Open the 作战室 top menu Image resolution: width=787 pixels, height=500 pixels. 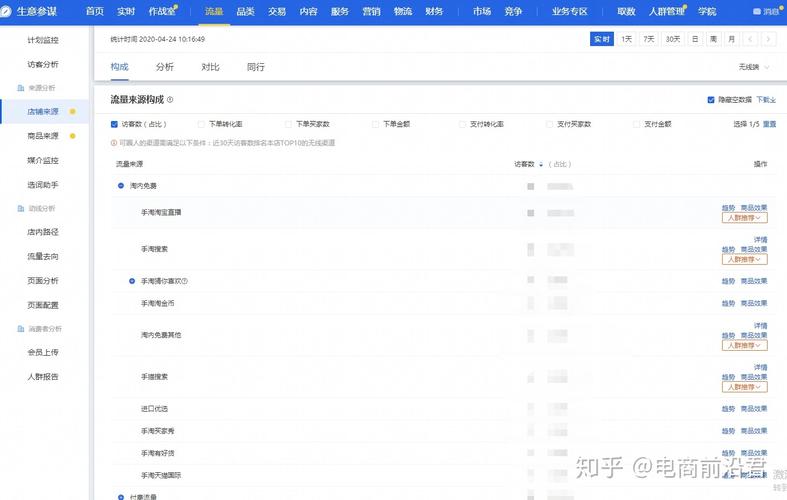(162, 12)
